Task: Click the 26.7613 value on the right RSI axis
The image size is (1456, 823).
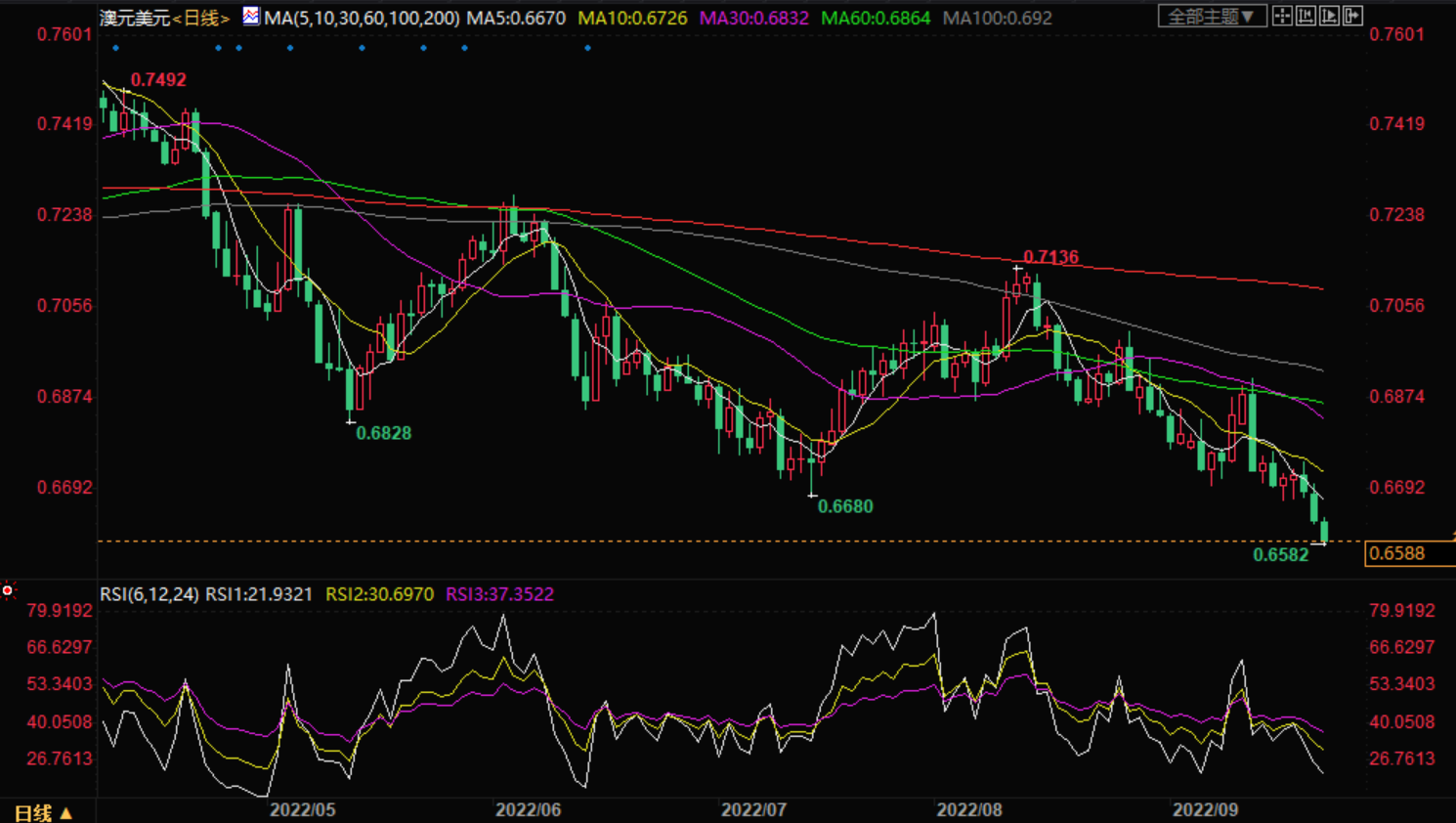Action: tap(1402, 758)
